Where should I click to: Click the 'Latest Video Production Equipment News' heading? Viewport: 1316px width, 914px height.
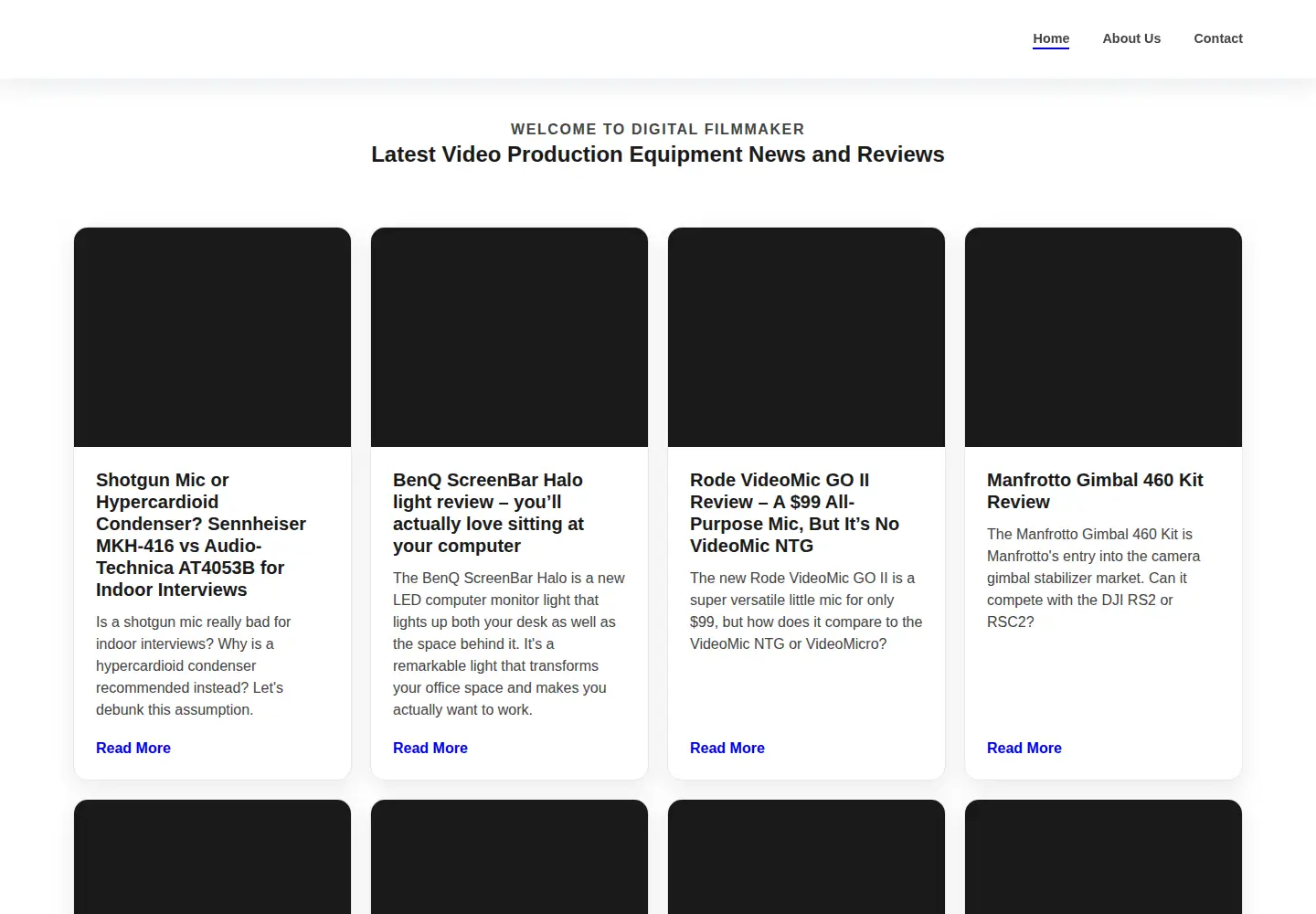click(658, 154)
